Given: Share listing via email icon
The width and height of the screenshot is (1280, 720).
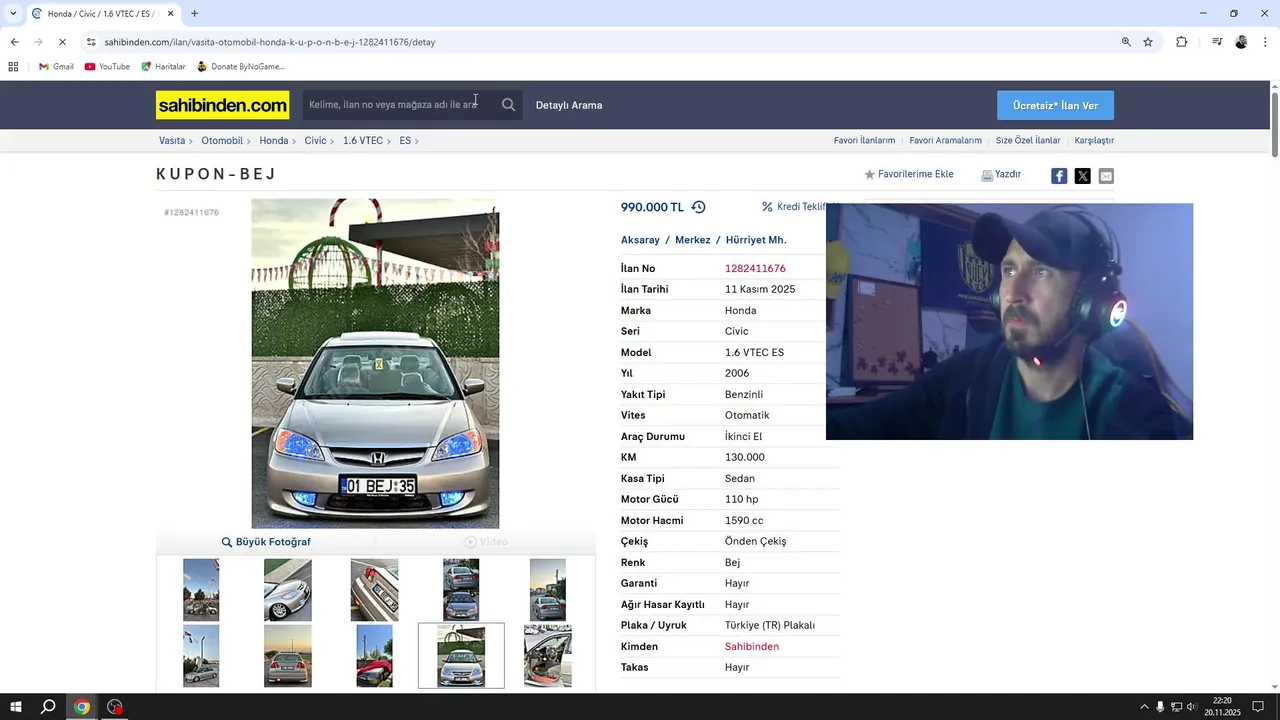Looking at the screenshot, I should [1106, 176].
